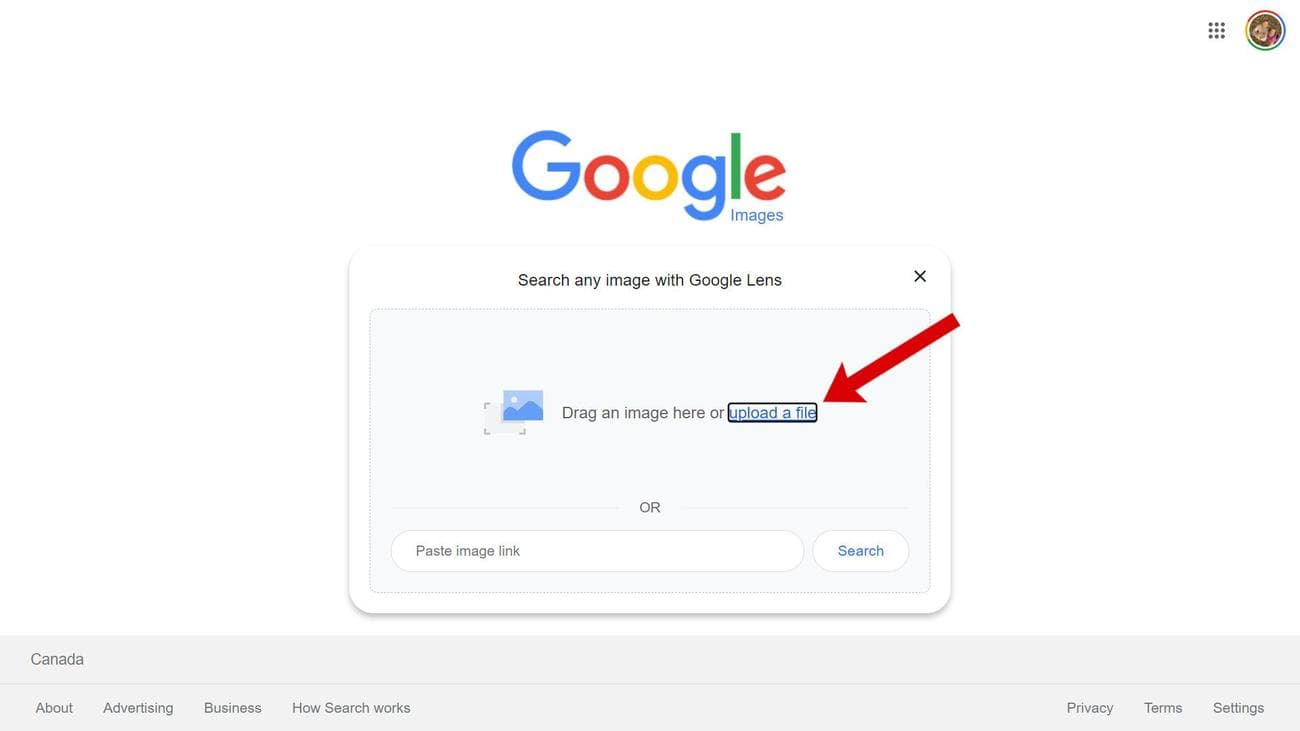Click the blue image placeholder icon
This screenshot has width=1300, height=731.
coord(514,412)
